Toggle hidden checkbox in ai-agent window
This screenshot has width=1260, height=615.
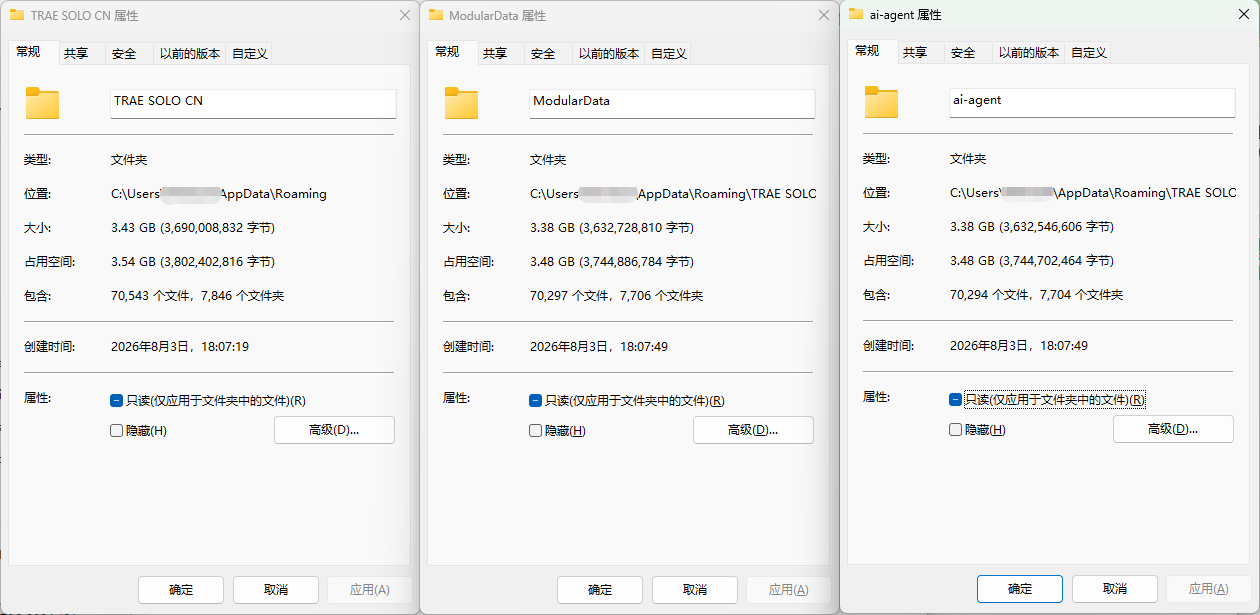[x=956, y=430]
